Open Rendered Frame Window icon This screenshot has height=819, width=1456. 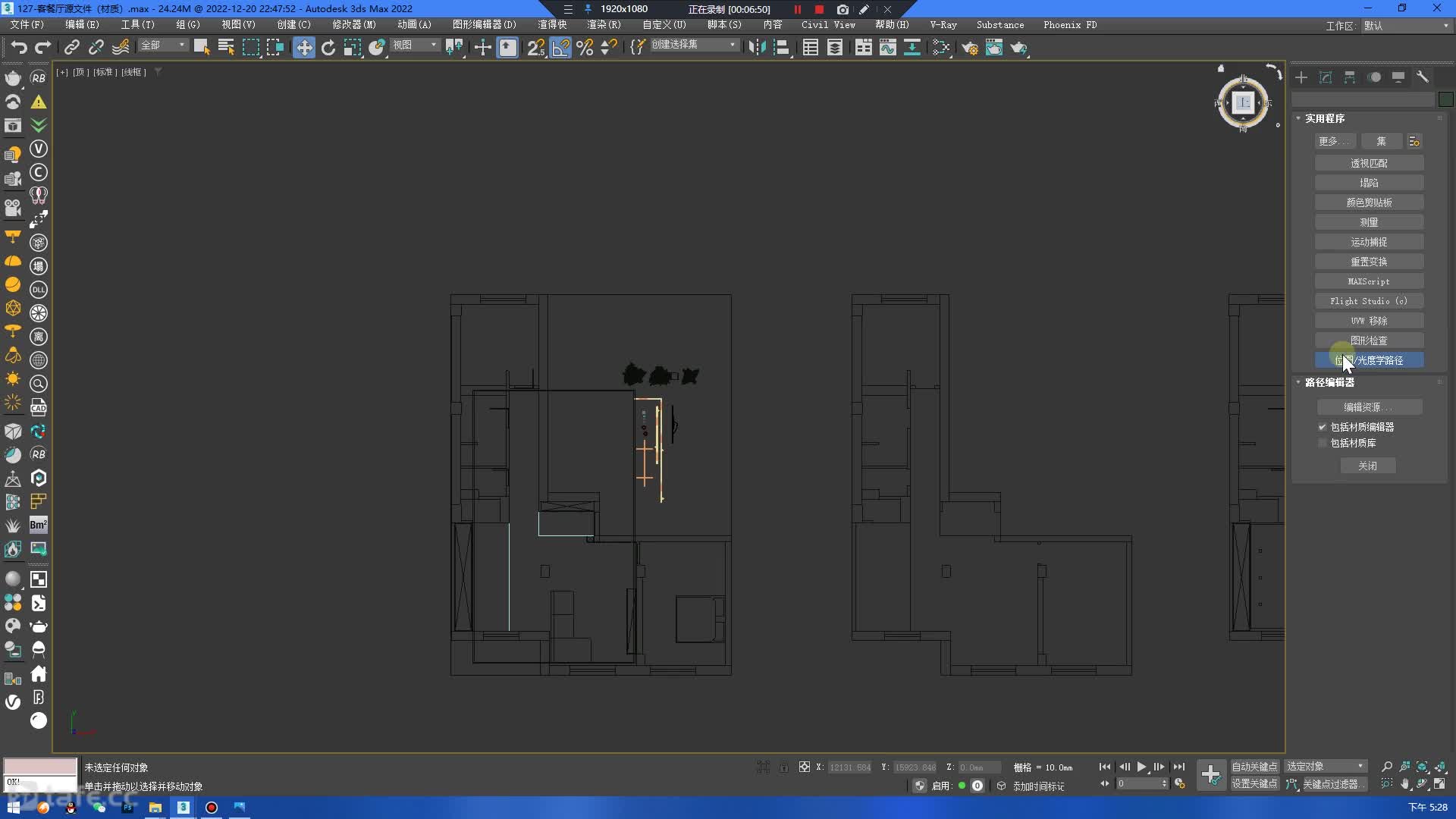pyautogui.click(x=994, y=48)
